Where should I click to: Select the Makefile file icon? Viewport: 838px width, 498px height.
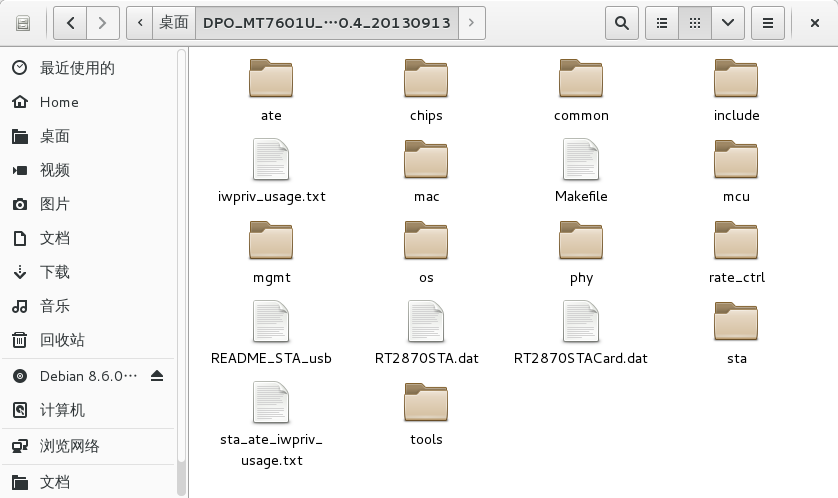pos(581,159)
